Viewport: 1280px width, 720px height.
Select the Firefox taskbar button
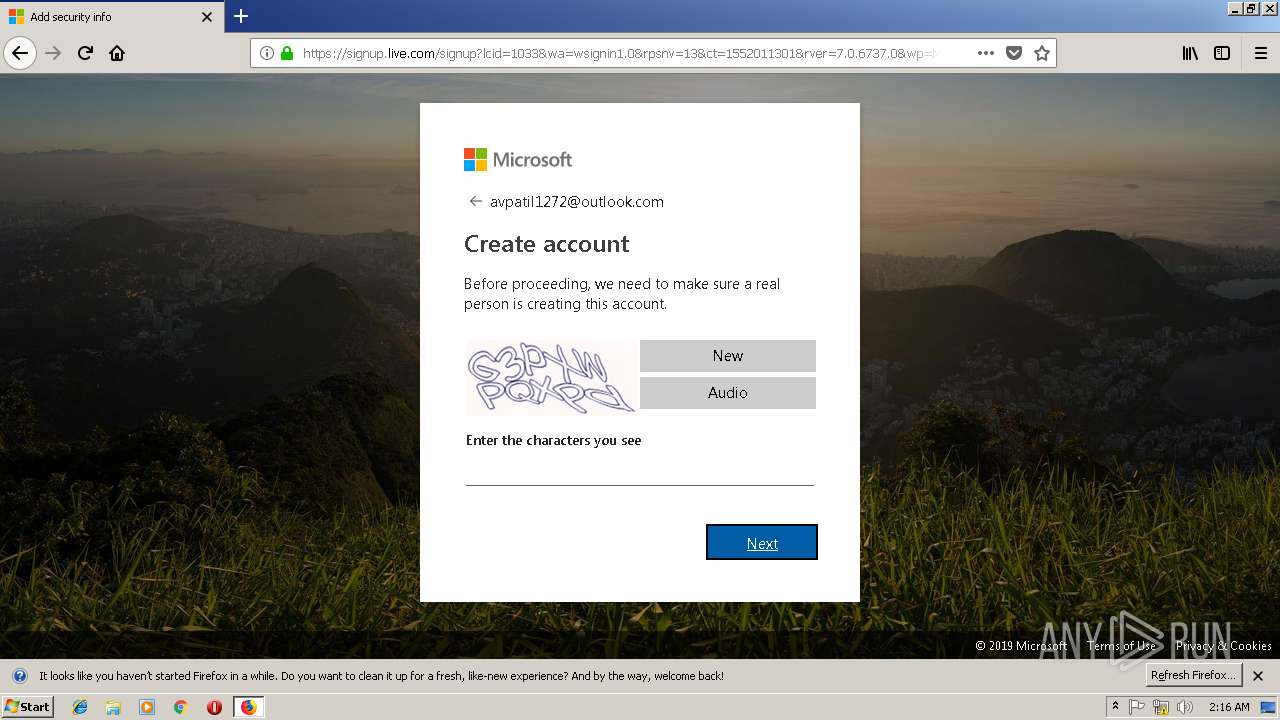248,707
